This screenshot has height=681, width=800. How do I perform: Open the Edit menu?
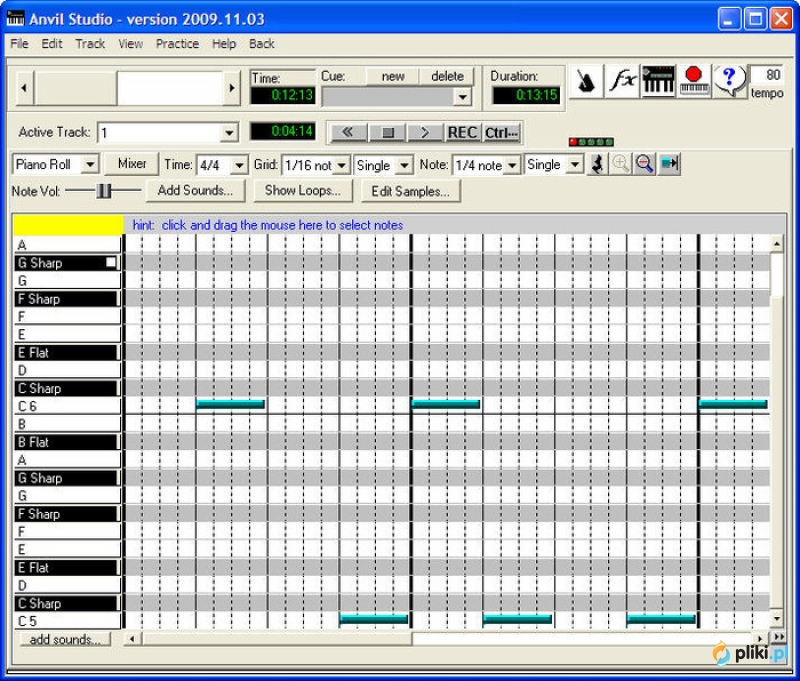[x=52, y=44]
